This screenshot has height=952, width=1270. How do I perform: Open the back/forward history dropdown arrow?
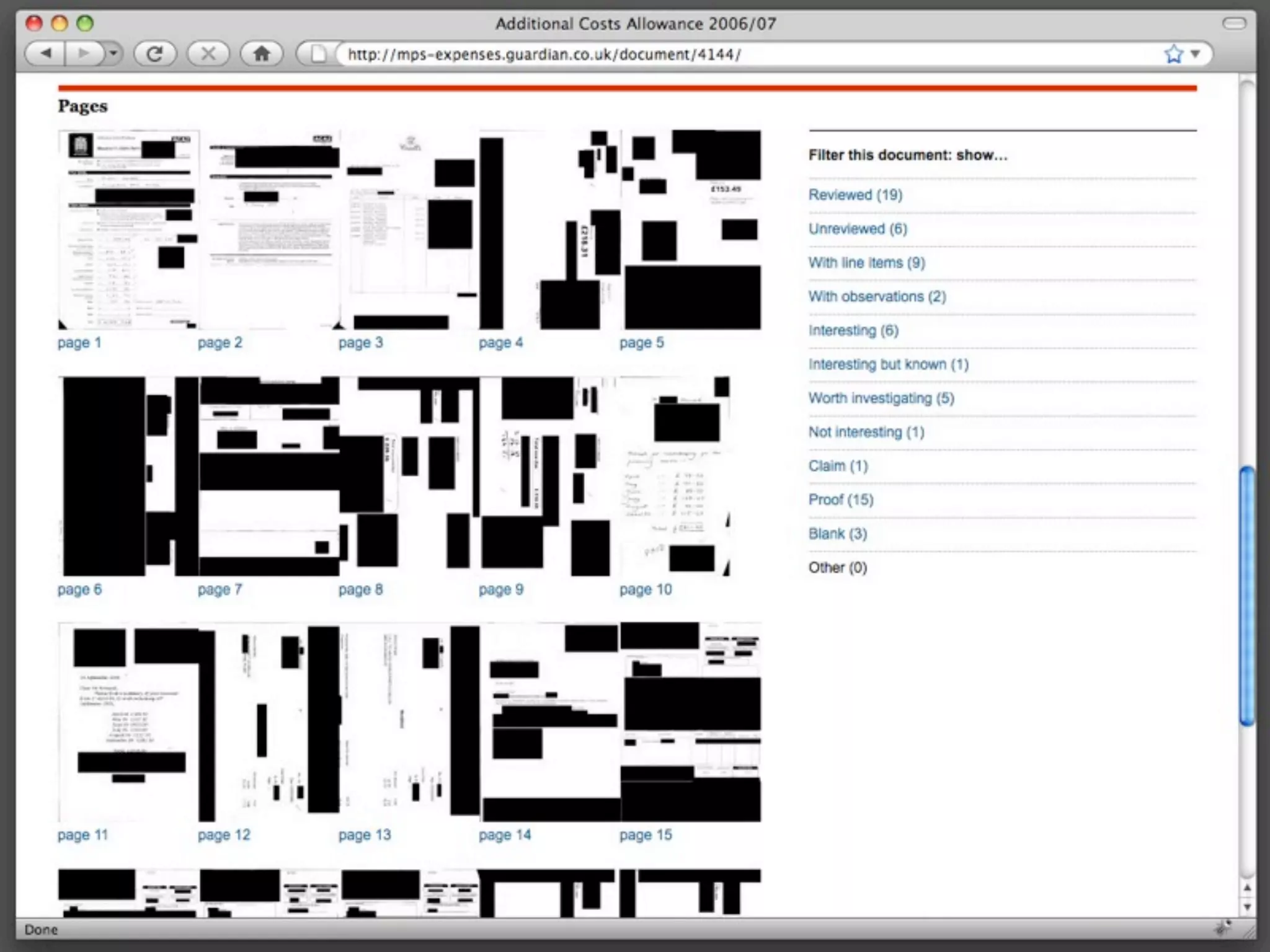coord(113,54)
